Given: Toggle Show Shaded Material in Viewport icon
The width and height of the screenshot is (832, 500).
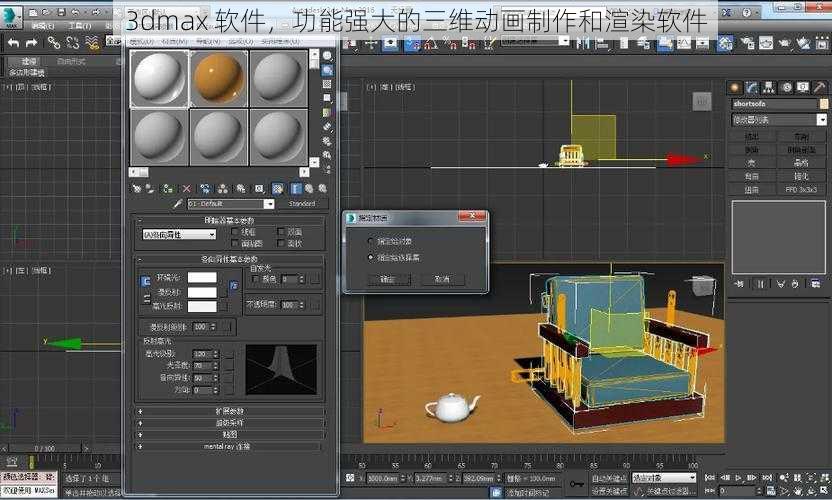Looking at the screenshot, I should [x=278, y=188].
